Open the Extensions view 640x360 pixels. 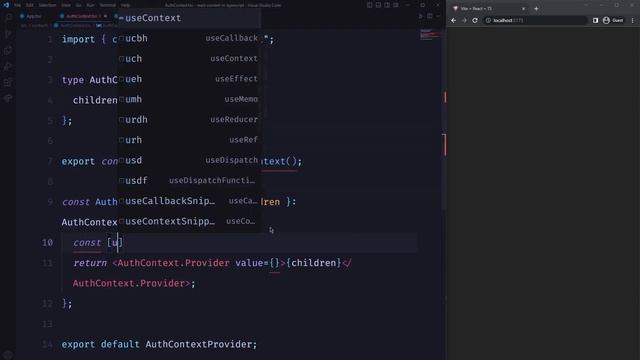coord(9,82)
